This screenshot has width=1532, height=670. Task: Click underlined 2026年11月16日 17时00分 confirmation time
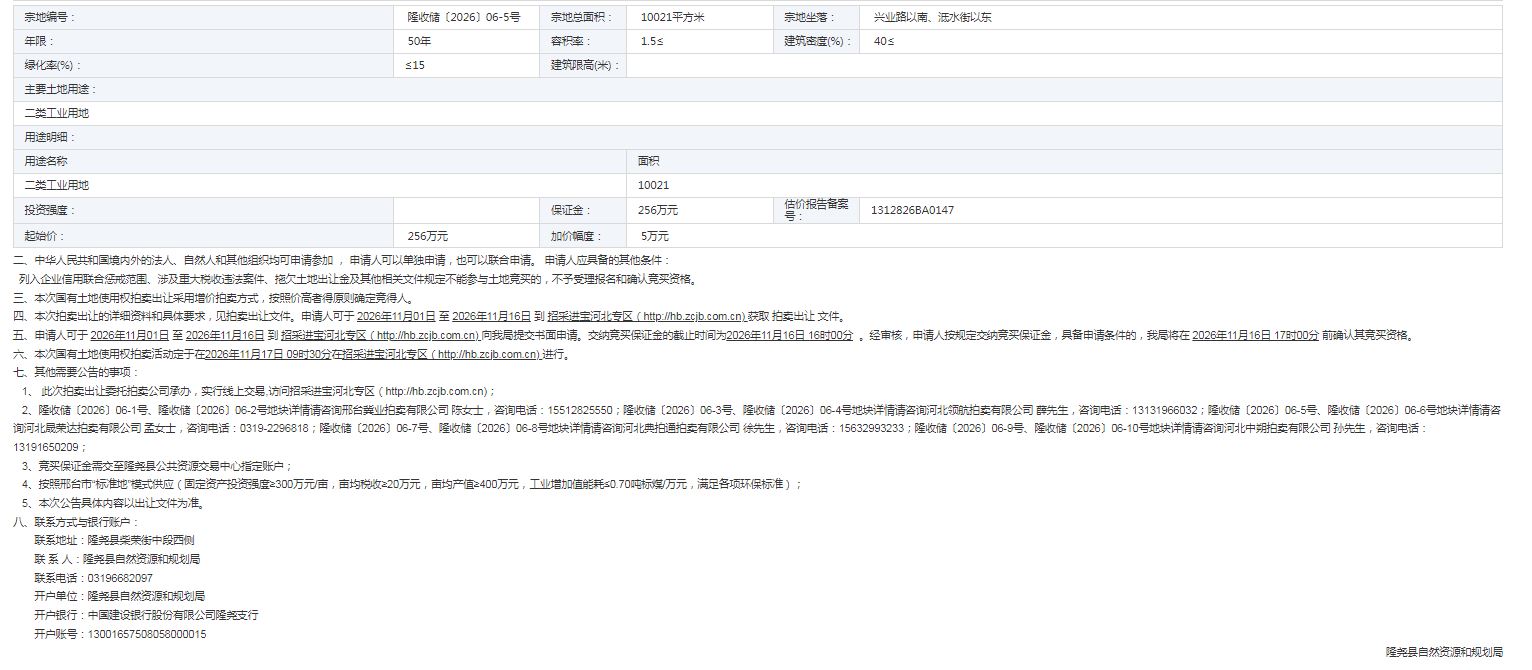pyautogui.click(x=1255, y=335)
